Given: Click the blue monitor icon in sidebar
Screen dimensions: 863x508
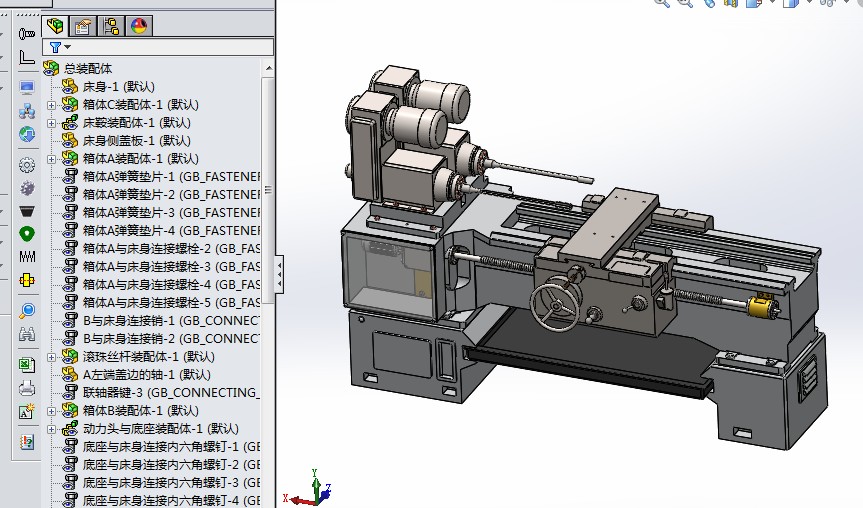Looking at the screenshot, I should coord(26,87).
